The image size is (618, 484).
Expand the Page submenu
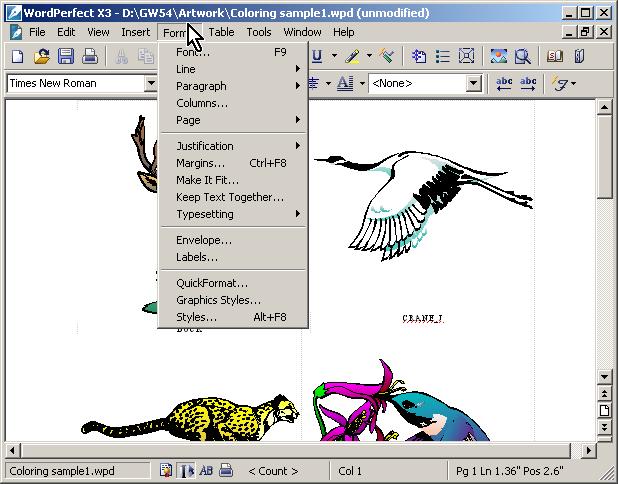(x=233, y=120)
